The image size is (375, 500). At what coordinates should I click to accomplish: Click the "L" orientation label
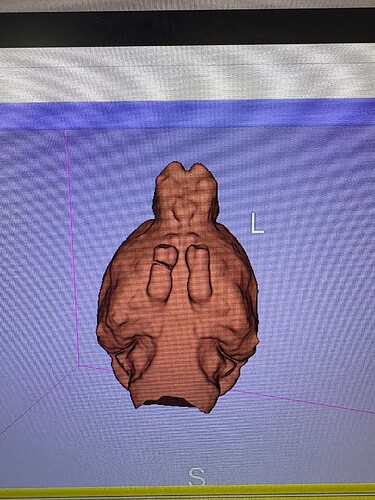click(x=257, y=224)
